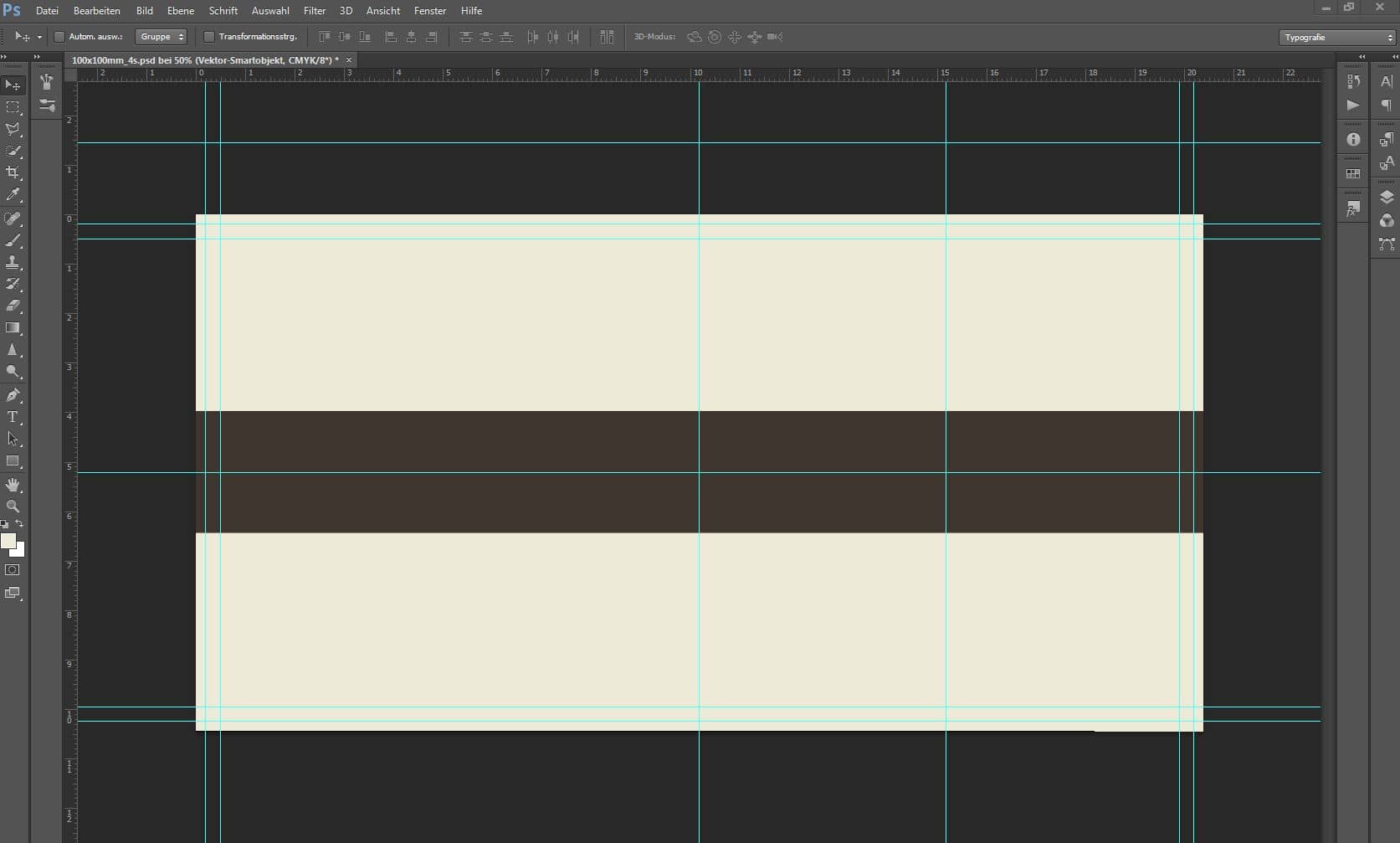Viewport: 1400px width, 843px height.
Task: Select the Gradient tool
Action: [13, 328]
